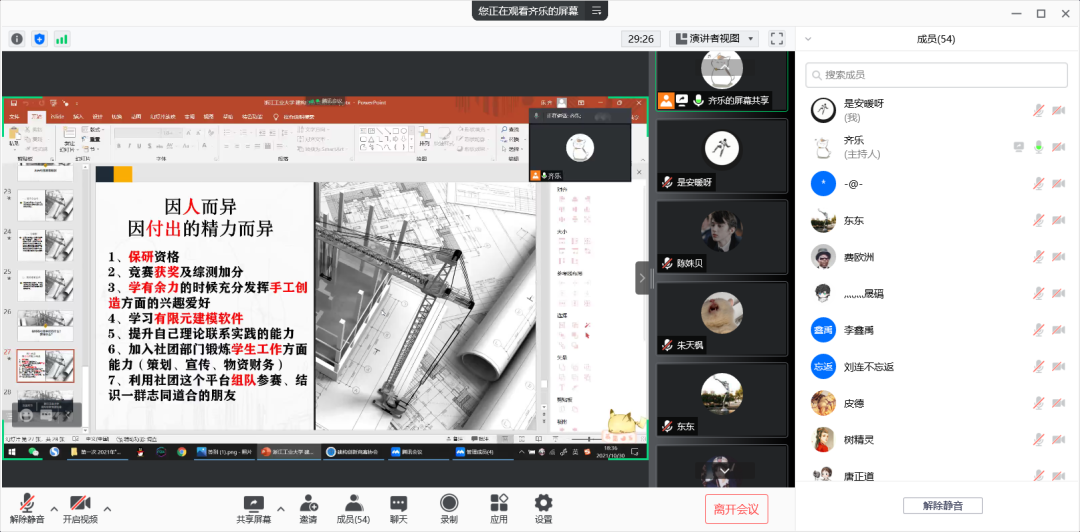Toggle camera icon for 是安暖呀
This screenshot has width=1080, height=532.
point(1059,110)
